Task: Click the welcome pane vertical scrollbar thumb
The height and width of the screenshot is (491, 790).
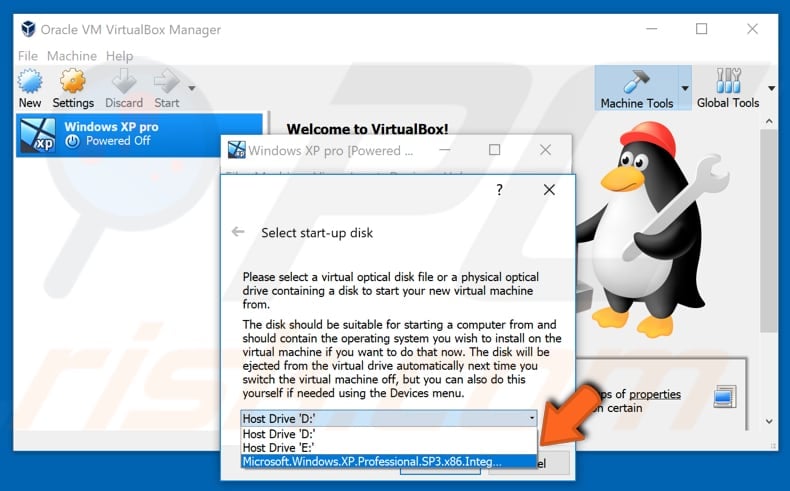Action: [769, 231]
